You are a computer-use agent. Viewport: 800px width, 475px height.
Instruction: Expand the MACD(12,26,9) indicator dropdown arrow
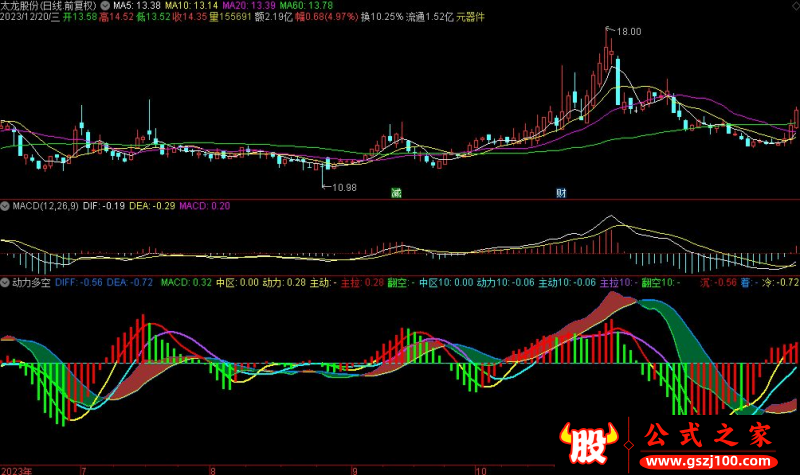(x=5, y=206)
